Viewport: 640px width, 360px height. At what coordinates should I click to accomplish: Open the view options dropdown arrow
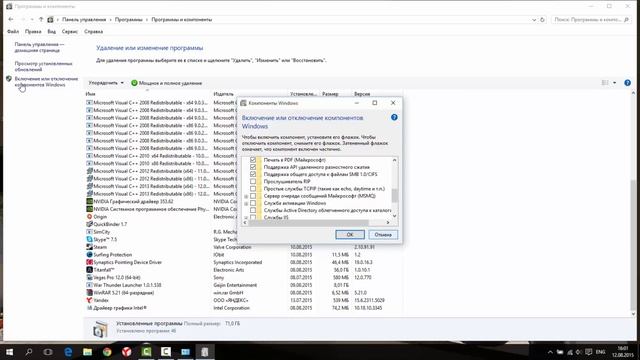pos(615,83)
